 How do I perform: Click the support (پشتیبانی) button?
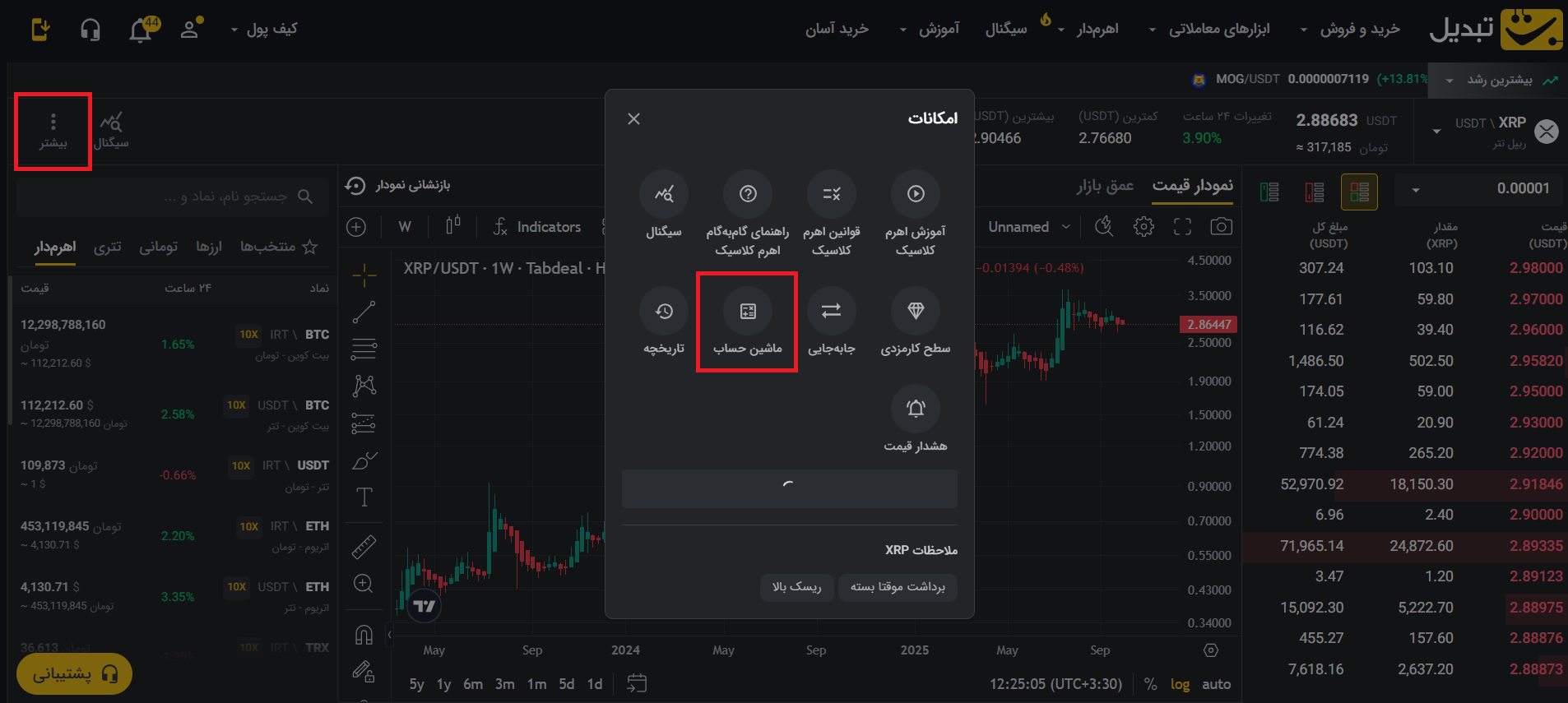point(74,674)
